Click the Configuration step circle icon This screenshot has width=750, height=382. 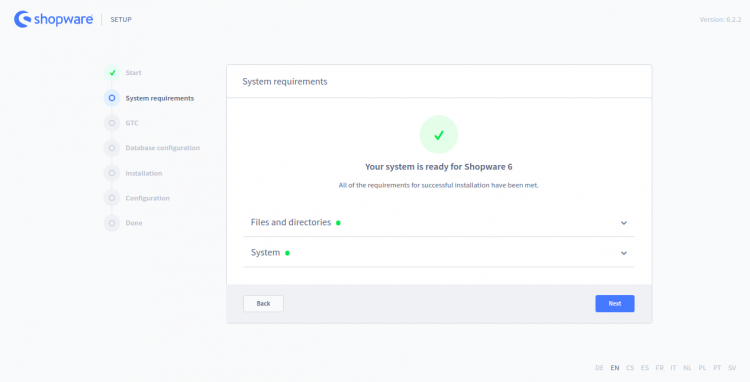coord(112,198)
